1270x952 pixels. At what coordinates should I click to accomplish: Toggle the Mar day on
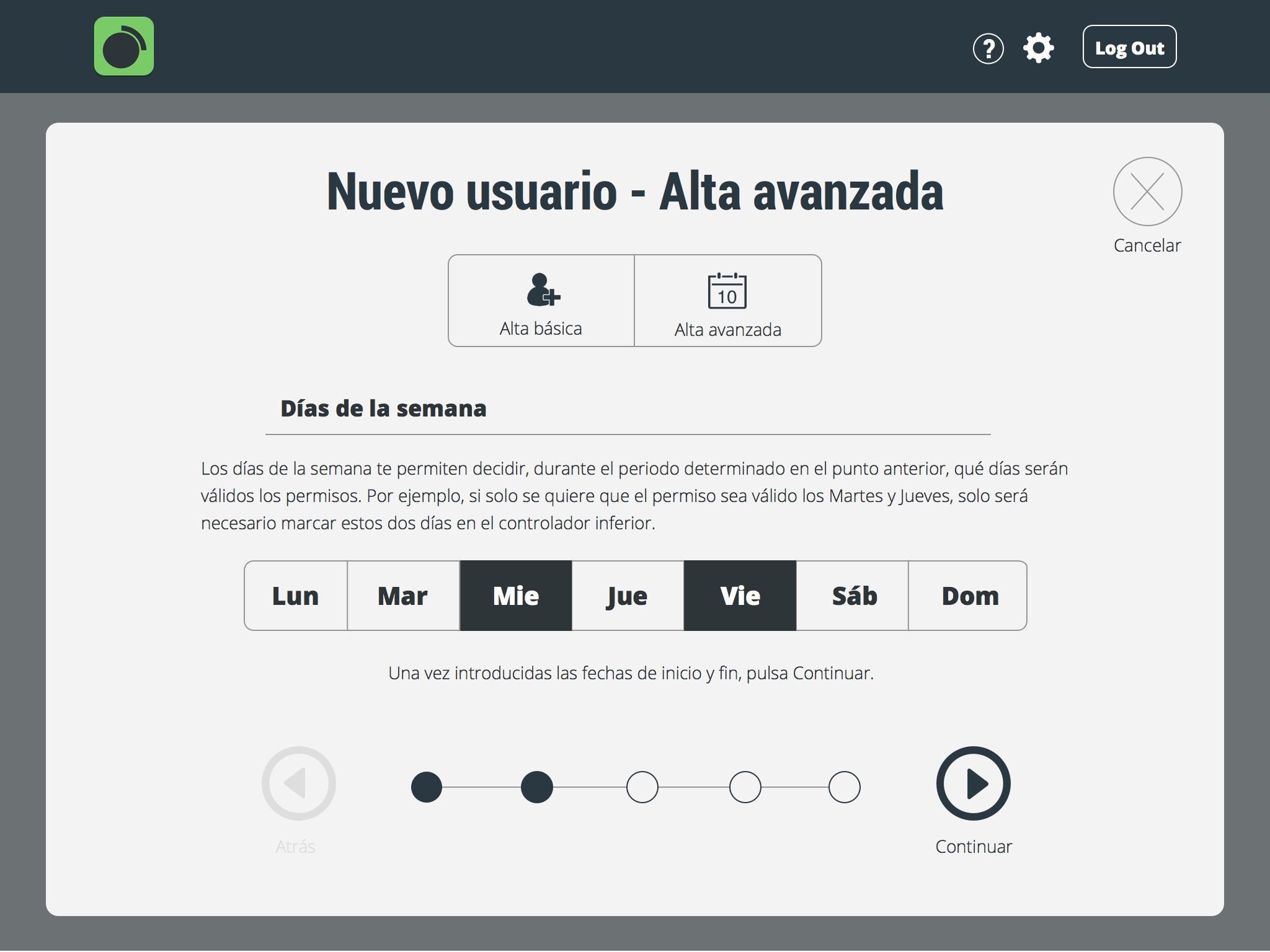tap(403, 596)
